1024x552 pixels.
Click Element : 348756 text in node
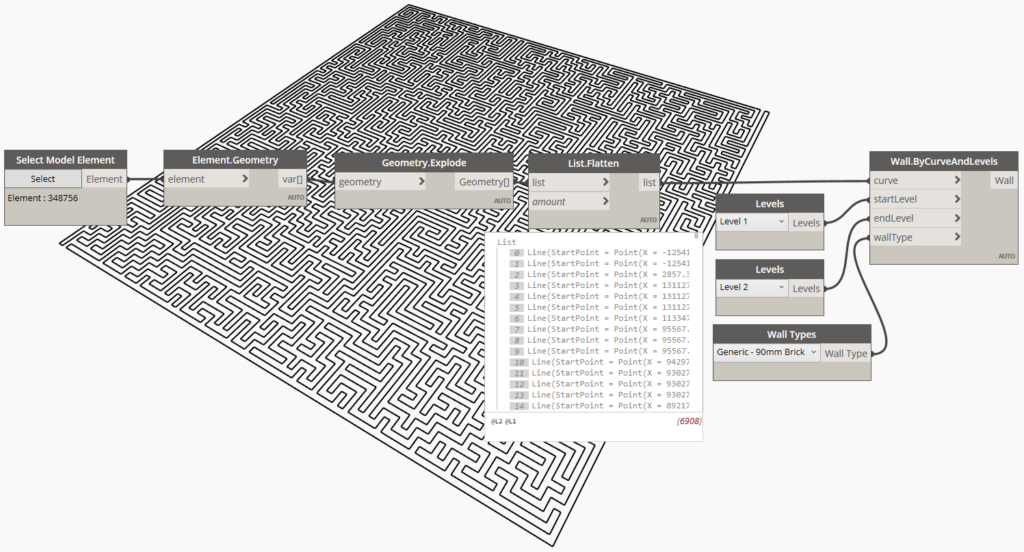point(42,198)
